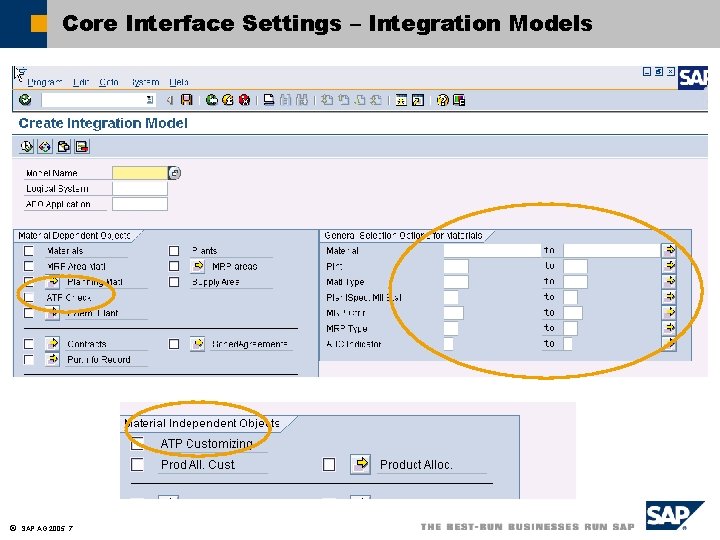
Task: Click the Material from-value field
Action: coord(492,251)
